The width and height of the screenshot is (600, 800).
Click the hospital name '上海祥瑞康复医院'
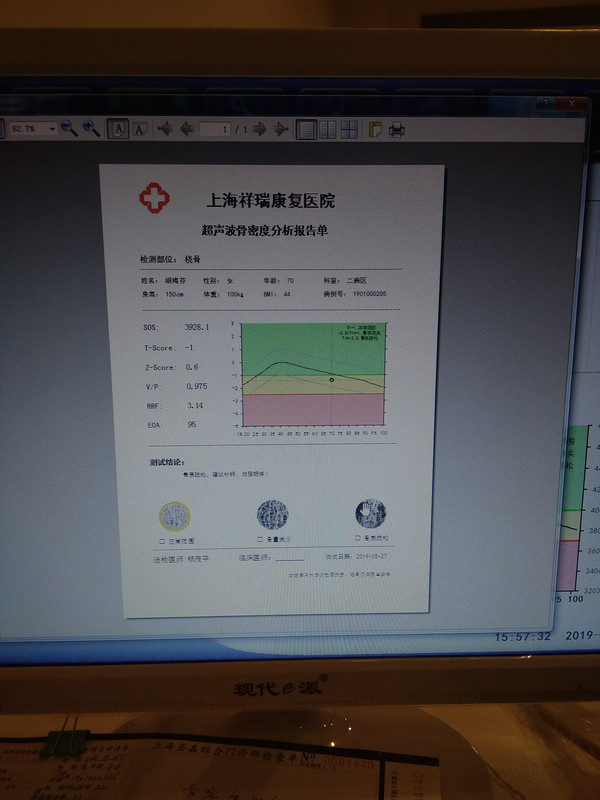270,200
